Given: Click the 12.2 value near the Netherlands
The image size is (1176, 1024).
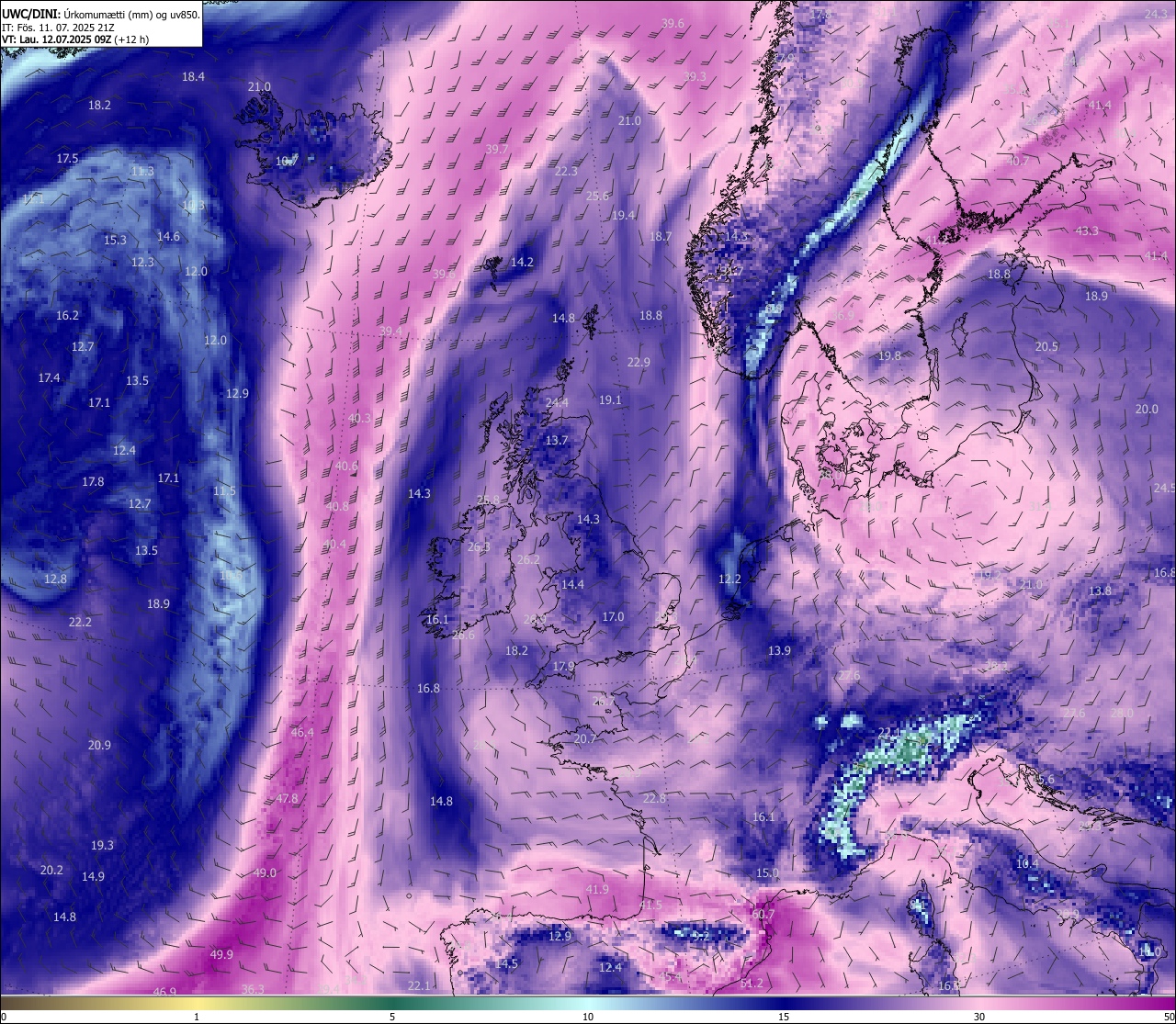Looking at the screenshot, I should click(729, 580).
